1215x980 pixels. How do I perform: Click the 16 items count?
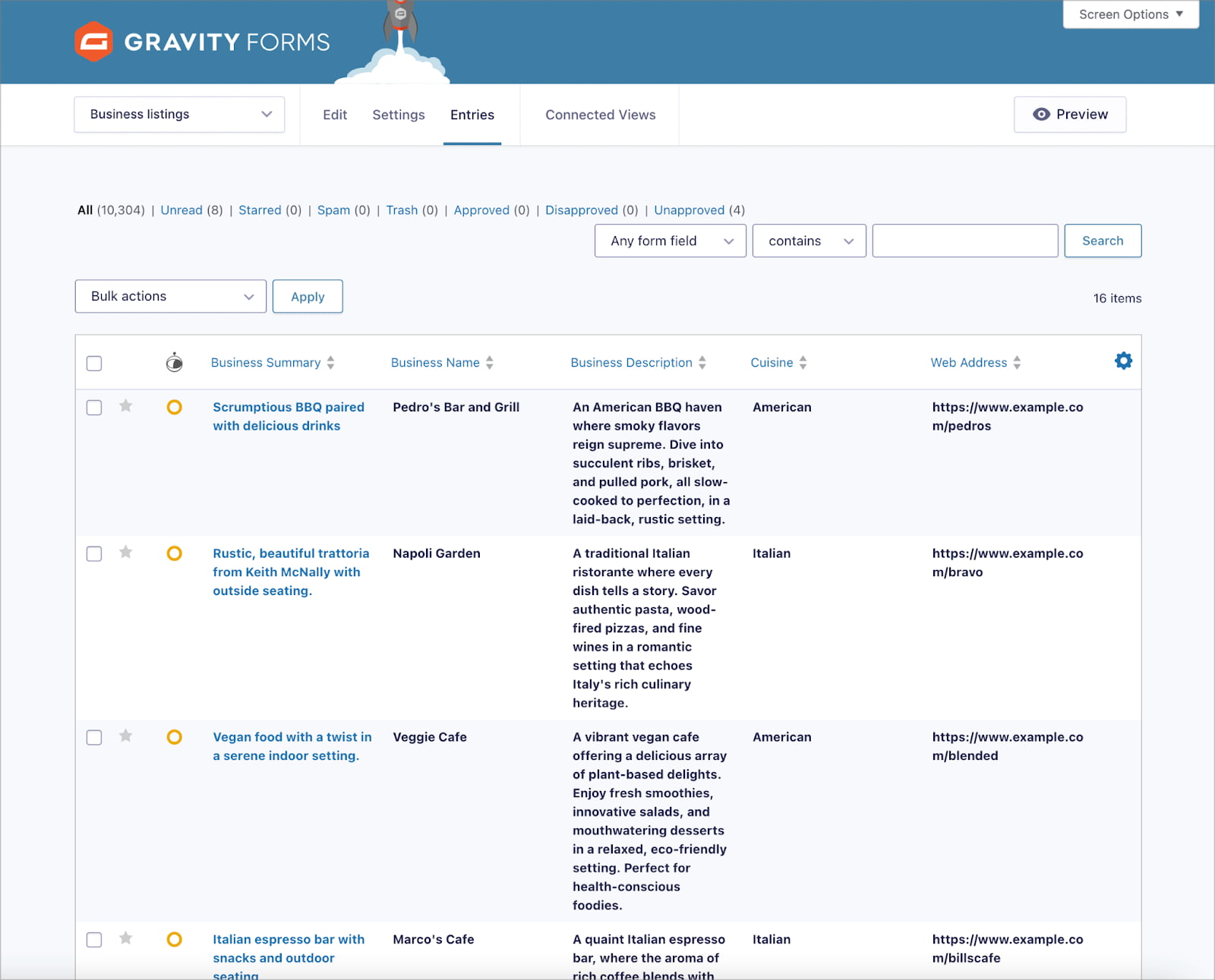coord(1117,298)
